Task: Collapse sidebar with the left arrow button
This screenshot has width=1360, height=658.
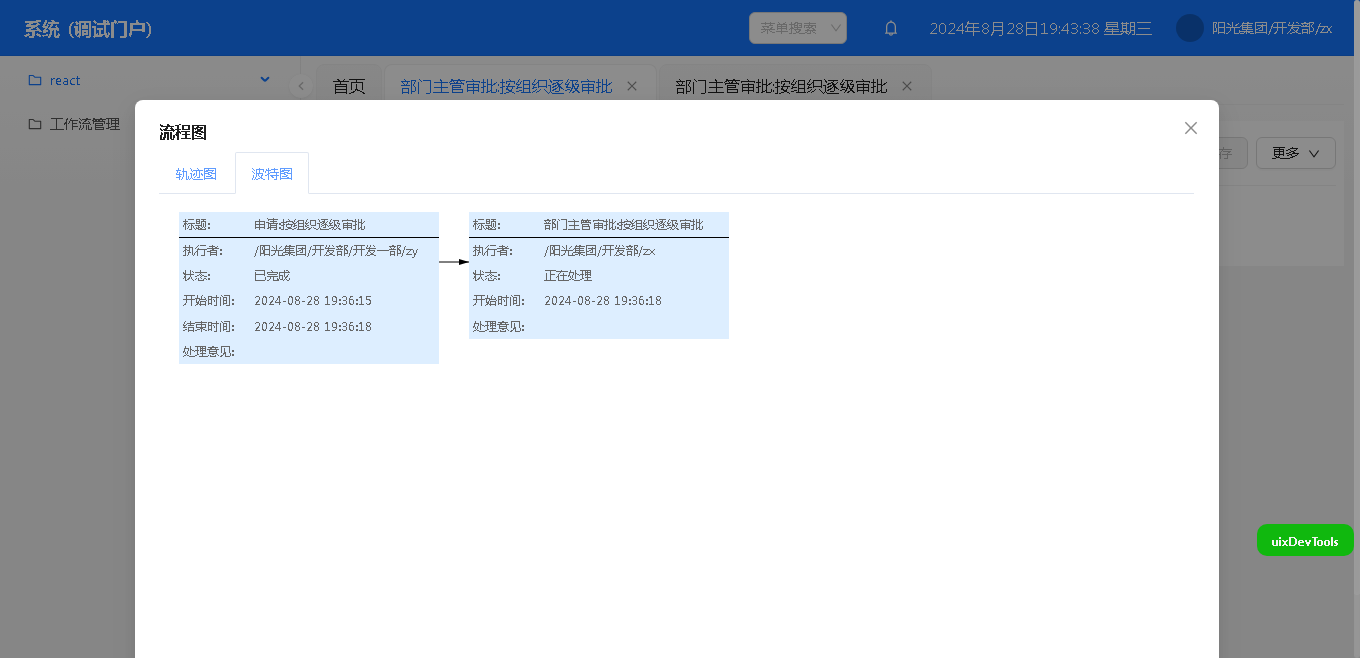Action: click(301, 86)
